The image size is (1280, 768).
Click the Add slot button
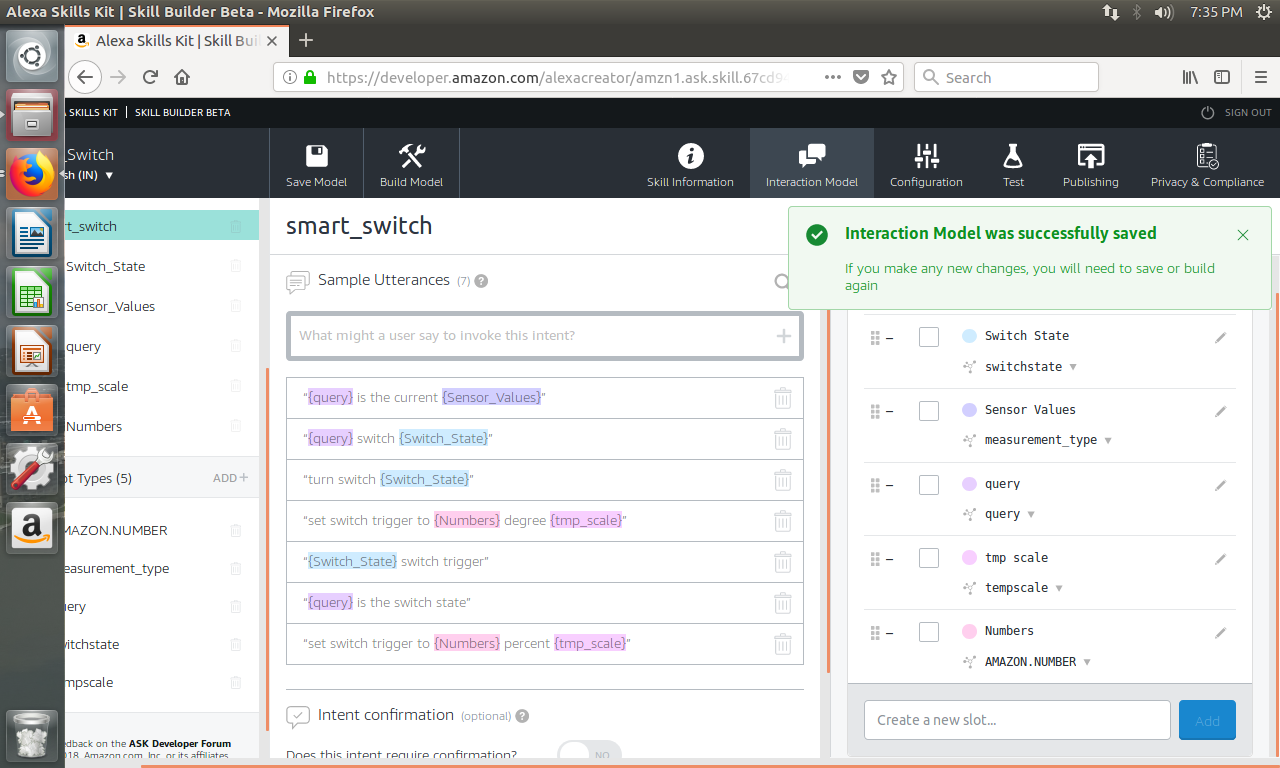(1207, 720)
